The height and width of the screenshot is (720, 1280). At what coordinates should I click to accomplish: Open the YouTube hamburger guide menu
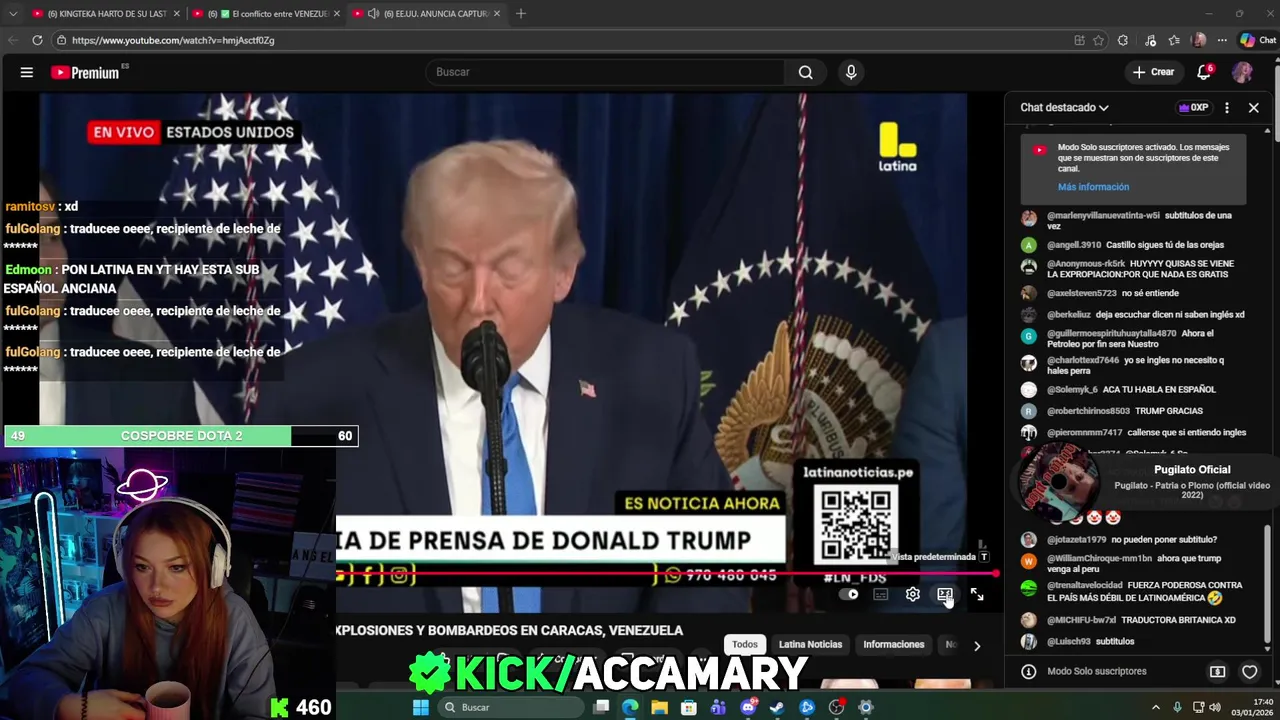tap(27, 72)
